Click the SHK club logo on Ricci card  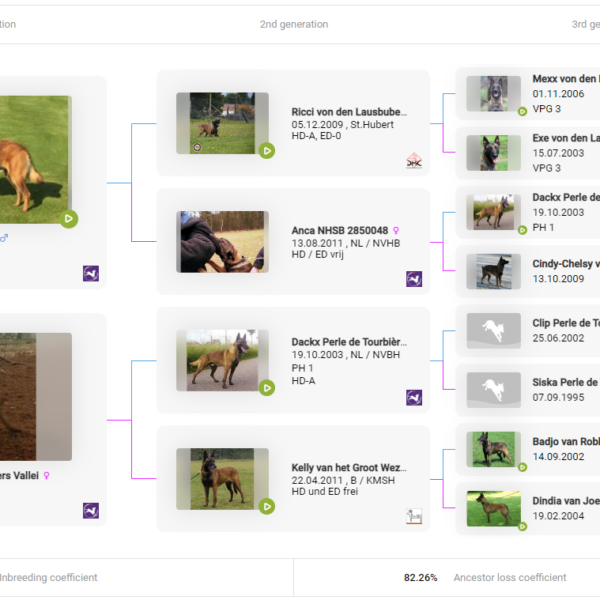point(414,160)
